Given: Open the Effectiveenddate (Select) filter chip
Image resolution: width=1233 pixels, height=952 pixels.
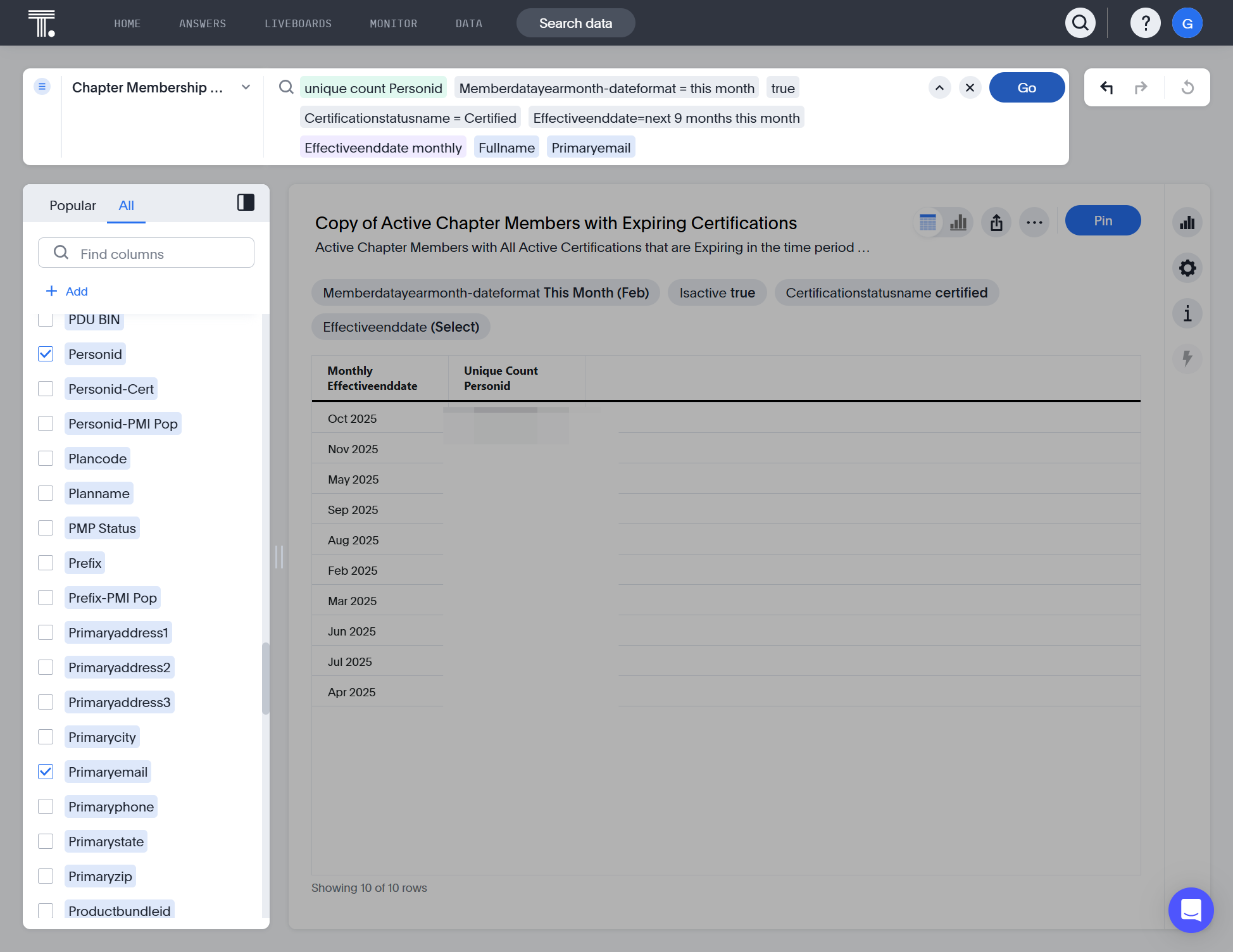Looking at the screenshot, I should point(401,327).
